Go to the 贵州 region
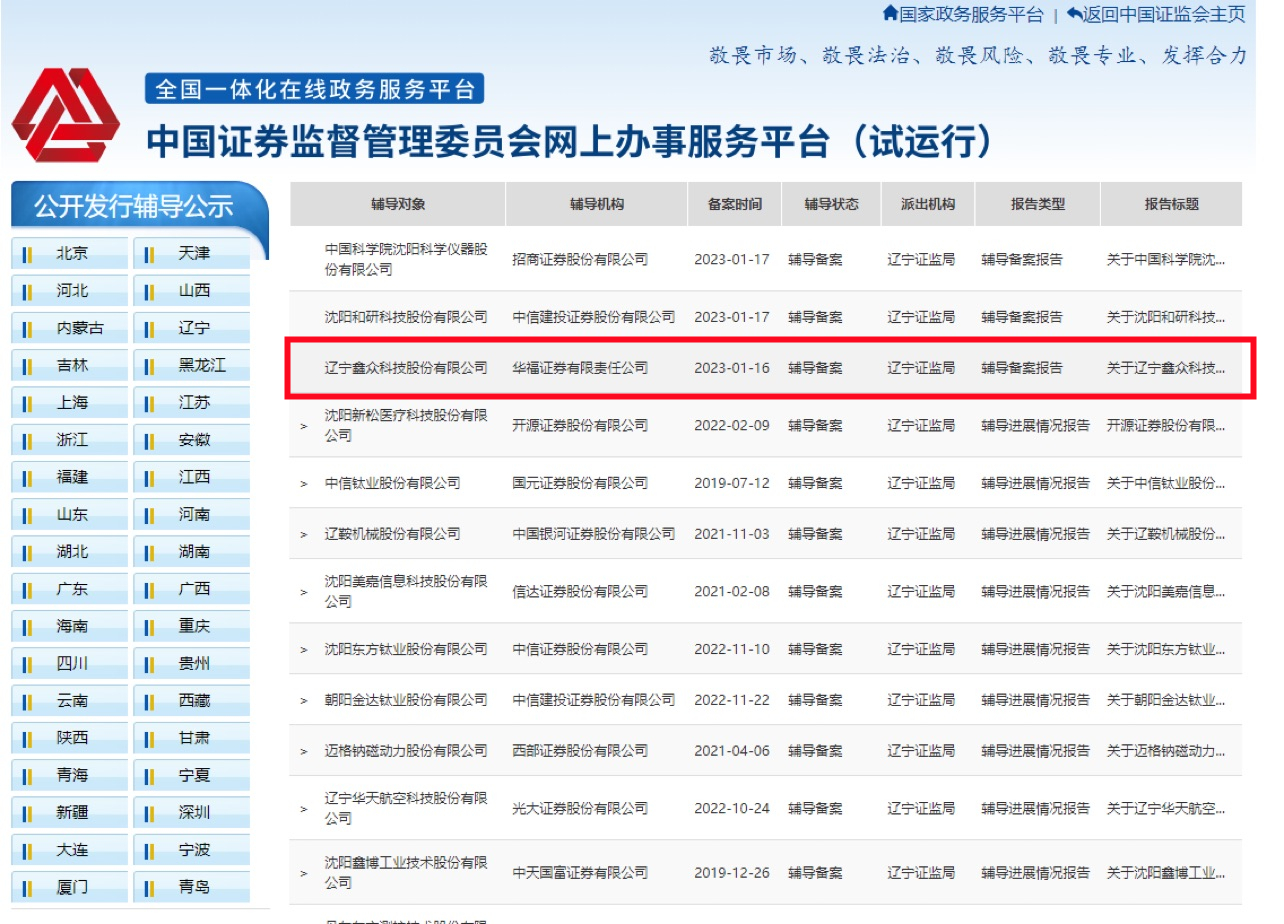The image size is (1284, 924). point(193,664)
